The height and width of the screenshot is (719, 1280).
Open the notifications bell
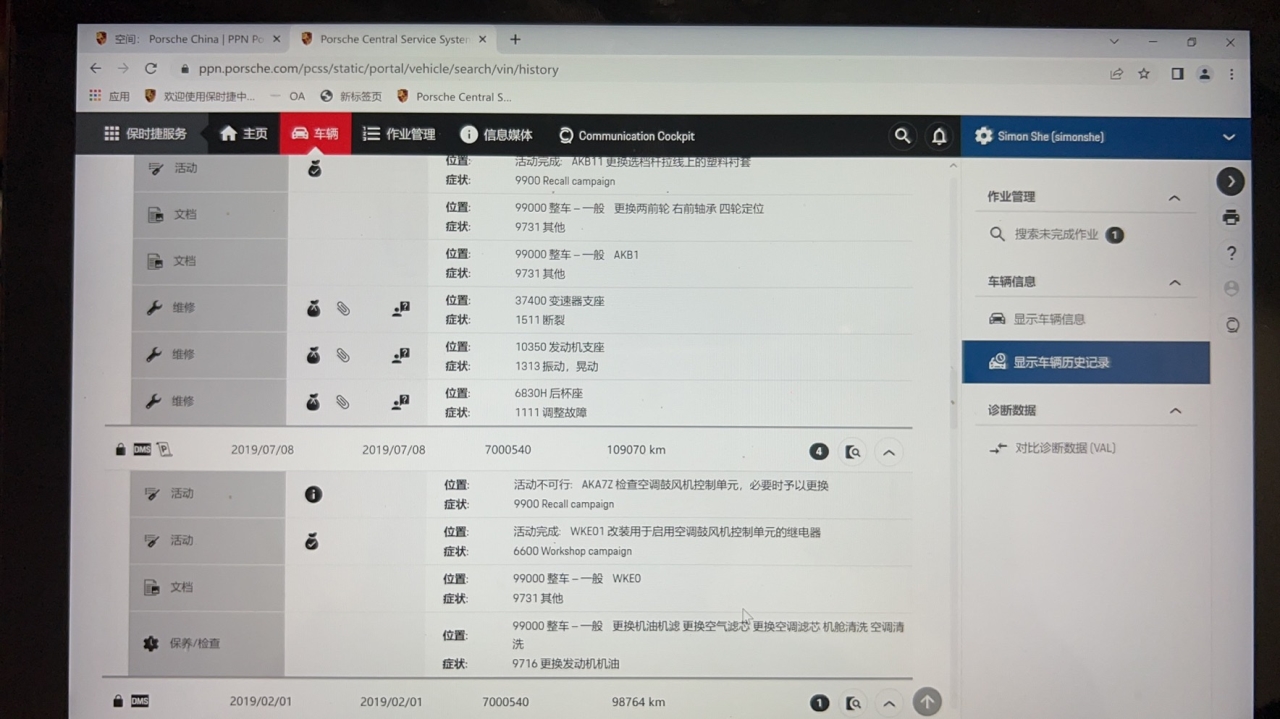939,136
